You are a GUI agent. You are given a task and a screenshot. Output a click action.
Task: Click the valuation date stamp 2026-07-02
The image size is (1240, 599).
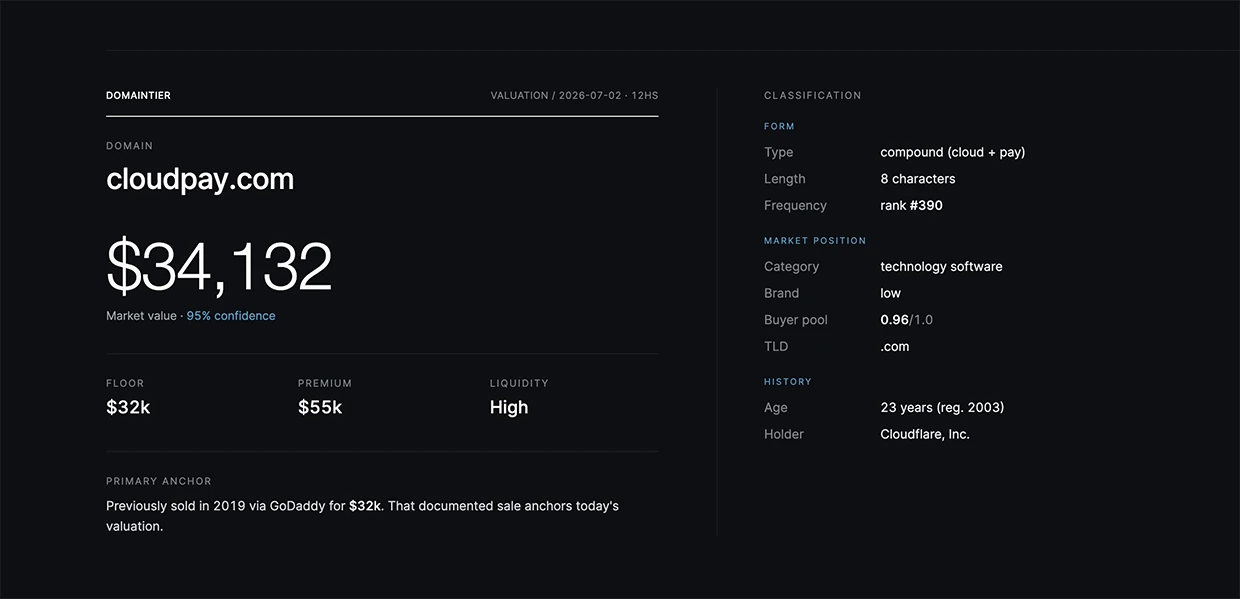(x=590, y=96)
